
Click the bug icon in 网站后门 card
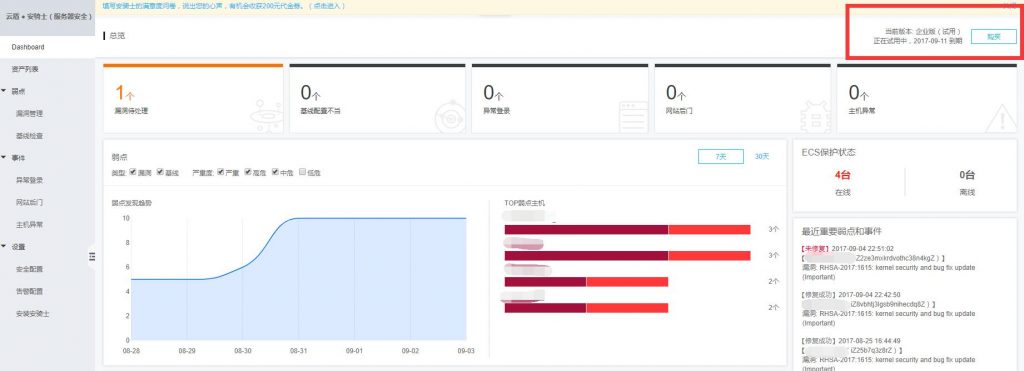(x=815, y=115)
